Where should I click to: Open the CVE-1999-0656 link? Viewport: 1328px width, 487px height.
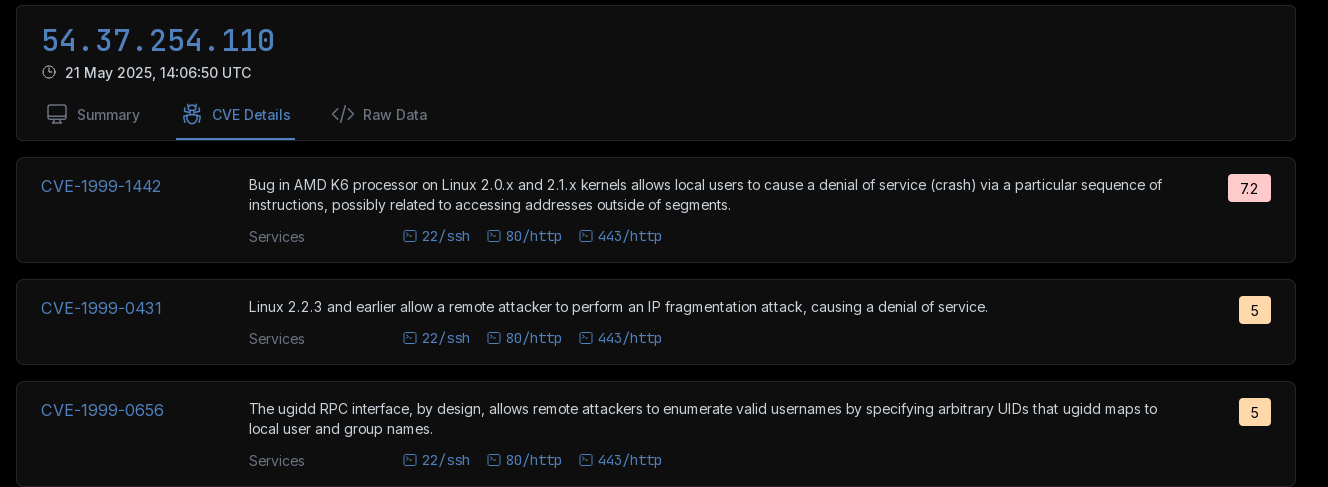point(102,410)
